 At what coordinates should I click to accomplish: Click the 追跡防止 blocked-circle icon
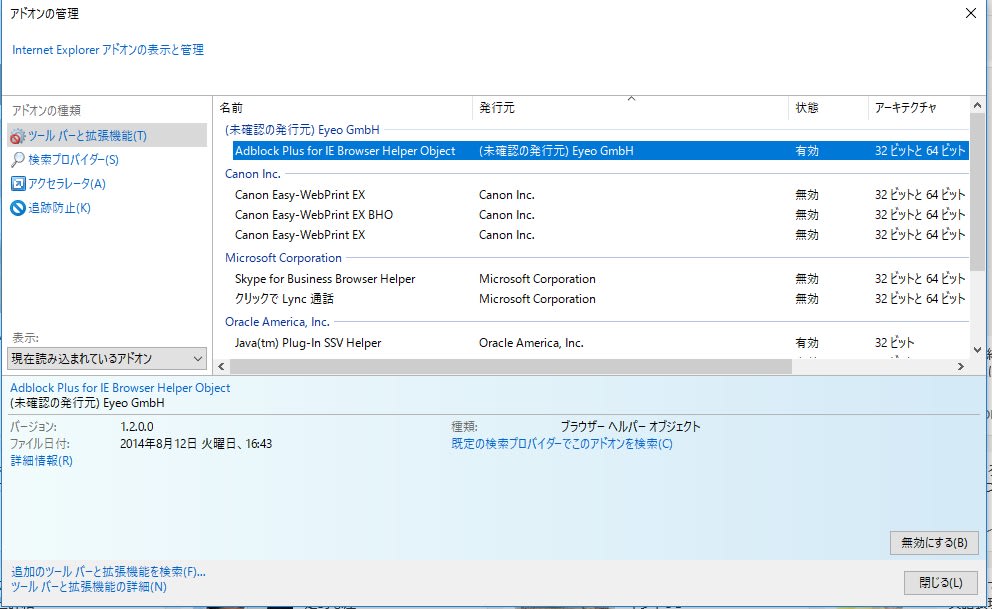coord(18,207)
